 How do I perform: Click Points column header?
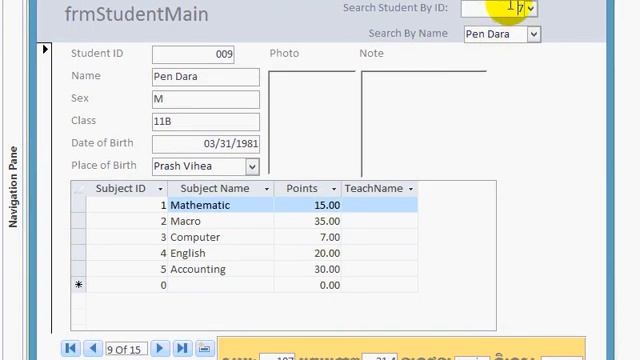coord(308,189)
